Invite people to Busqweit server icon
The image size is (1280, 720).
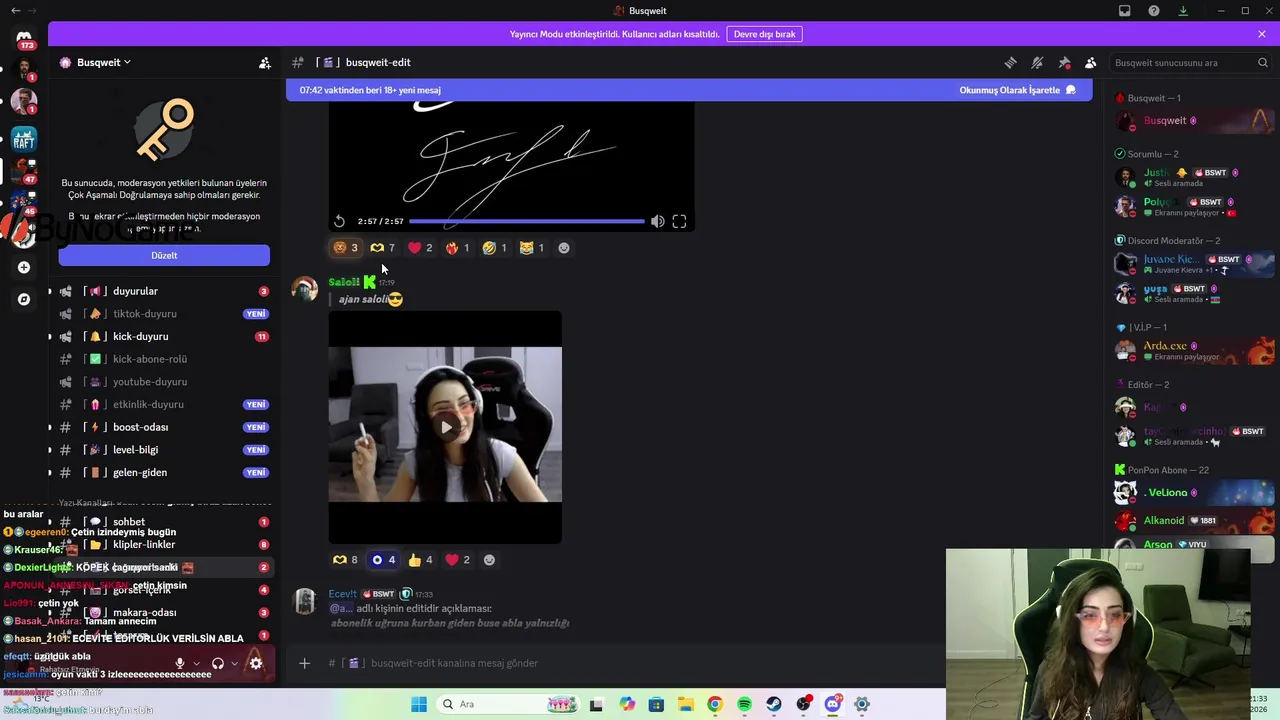click(x=264, y=62)
